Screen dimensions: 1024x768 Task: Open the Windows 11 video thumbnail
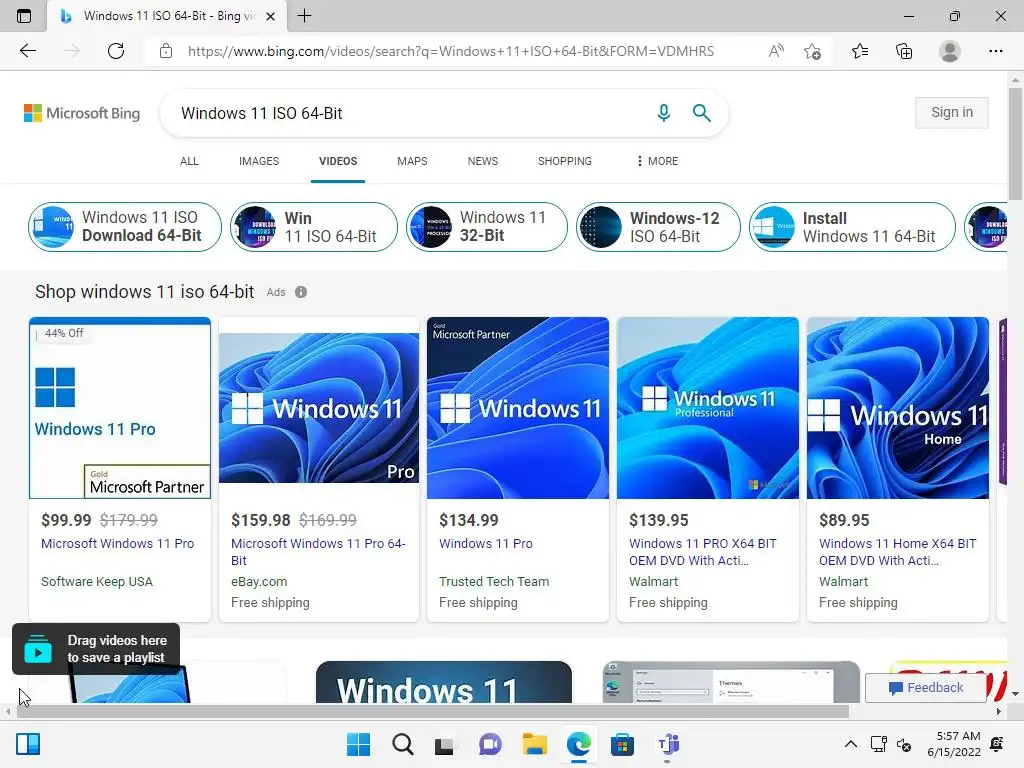pyautogui.click(x=443, y=682)
